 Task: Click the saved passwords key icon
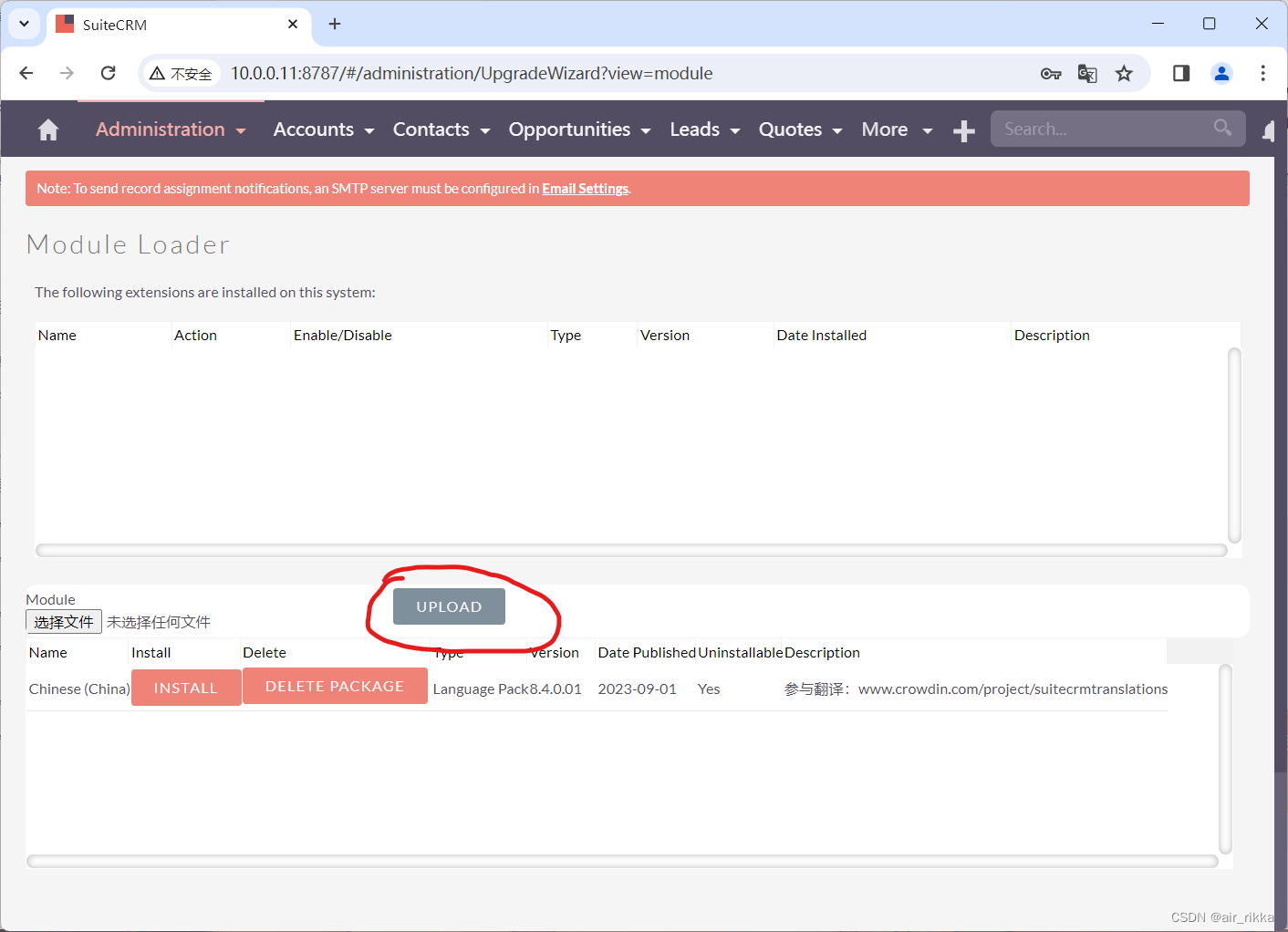click(x=1051, y=73)
